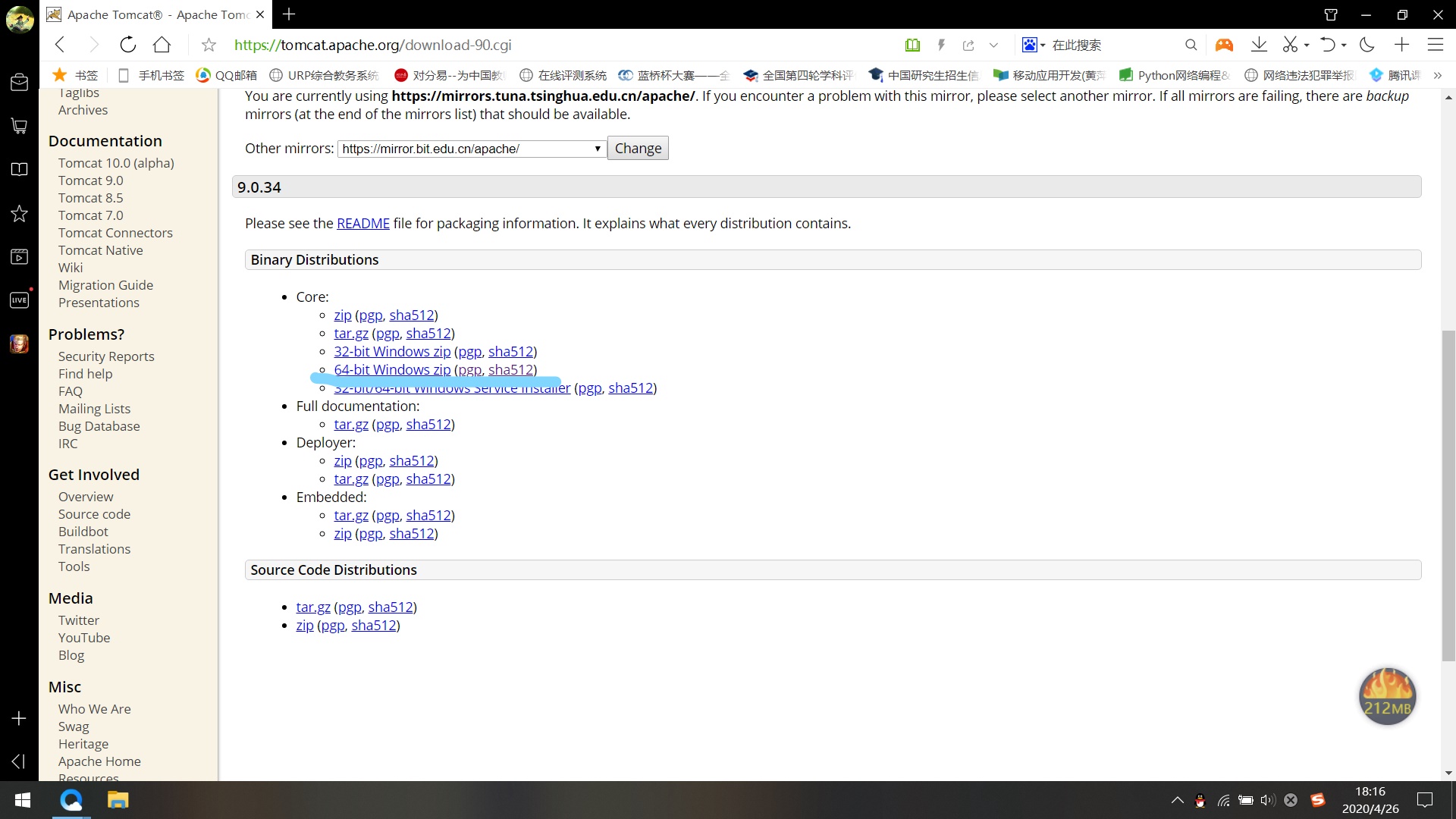Select Tomcat 9.0 documentation link
This screenshot has height=819, width=1456.
[91, 180]
